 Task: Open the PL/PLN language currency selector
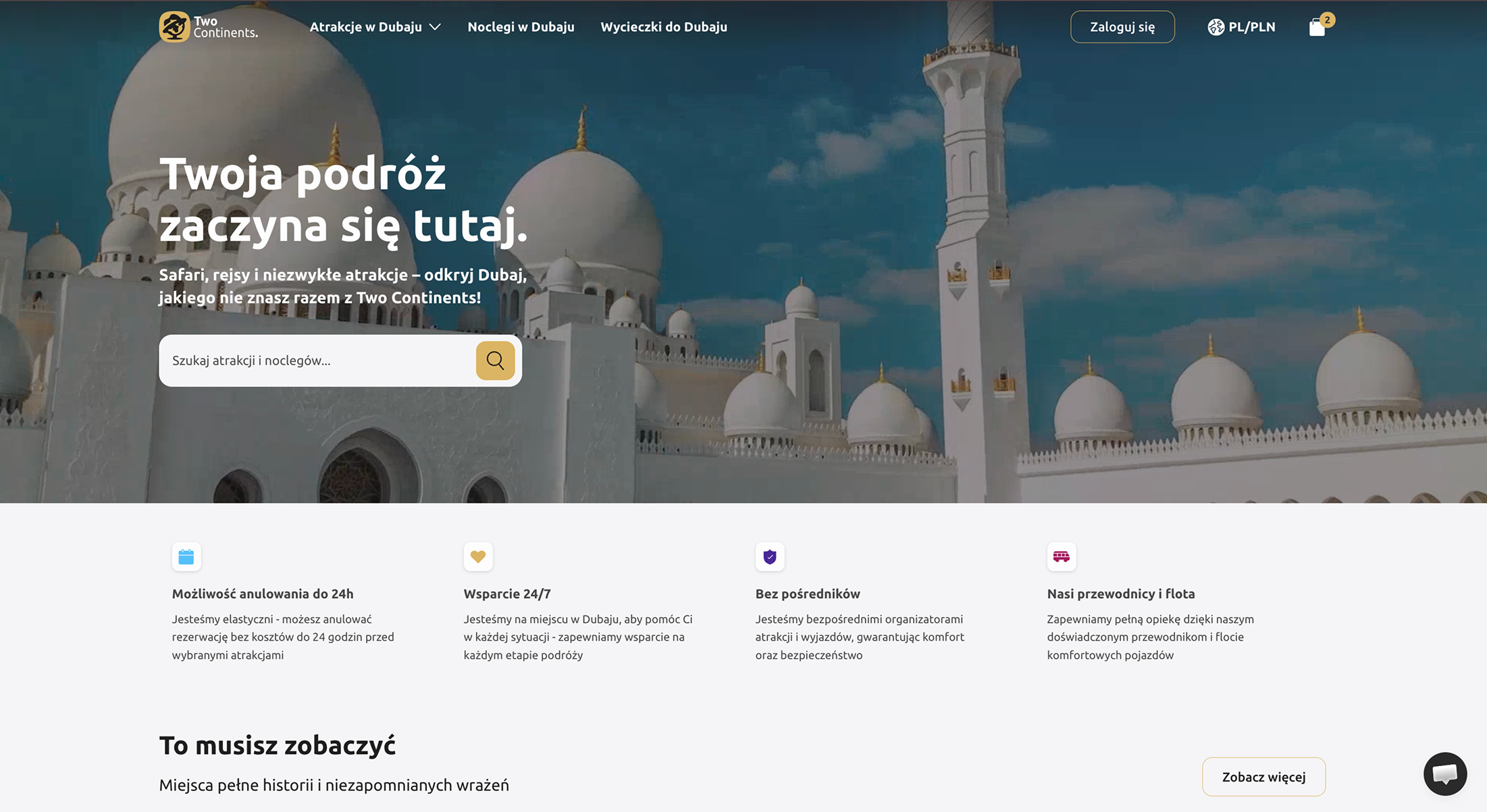(1251, 27)
